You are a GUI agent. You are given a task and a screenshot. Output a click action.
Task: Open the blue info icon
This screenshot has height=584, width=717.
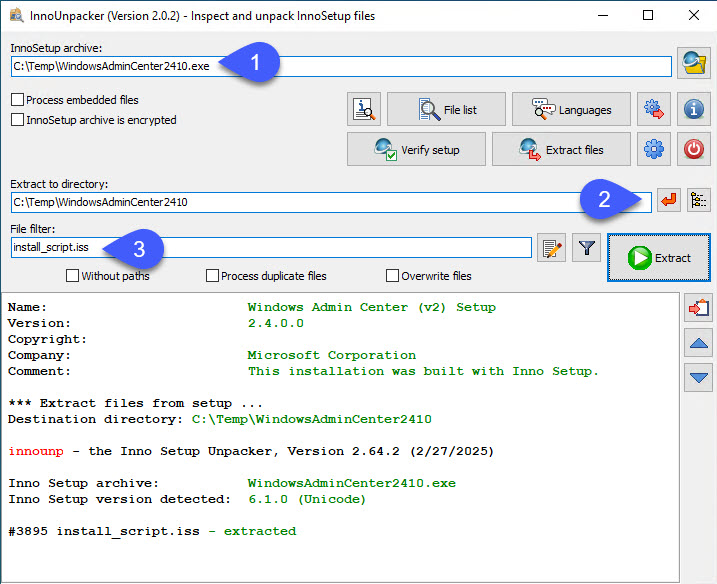pyautogui.click(x=694, y=109)
